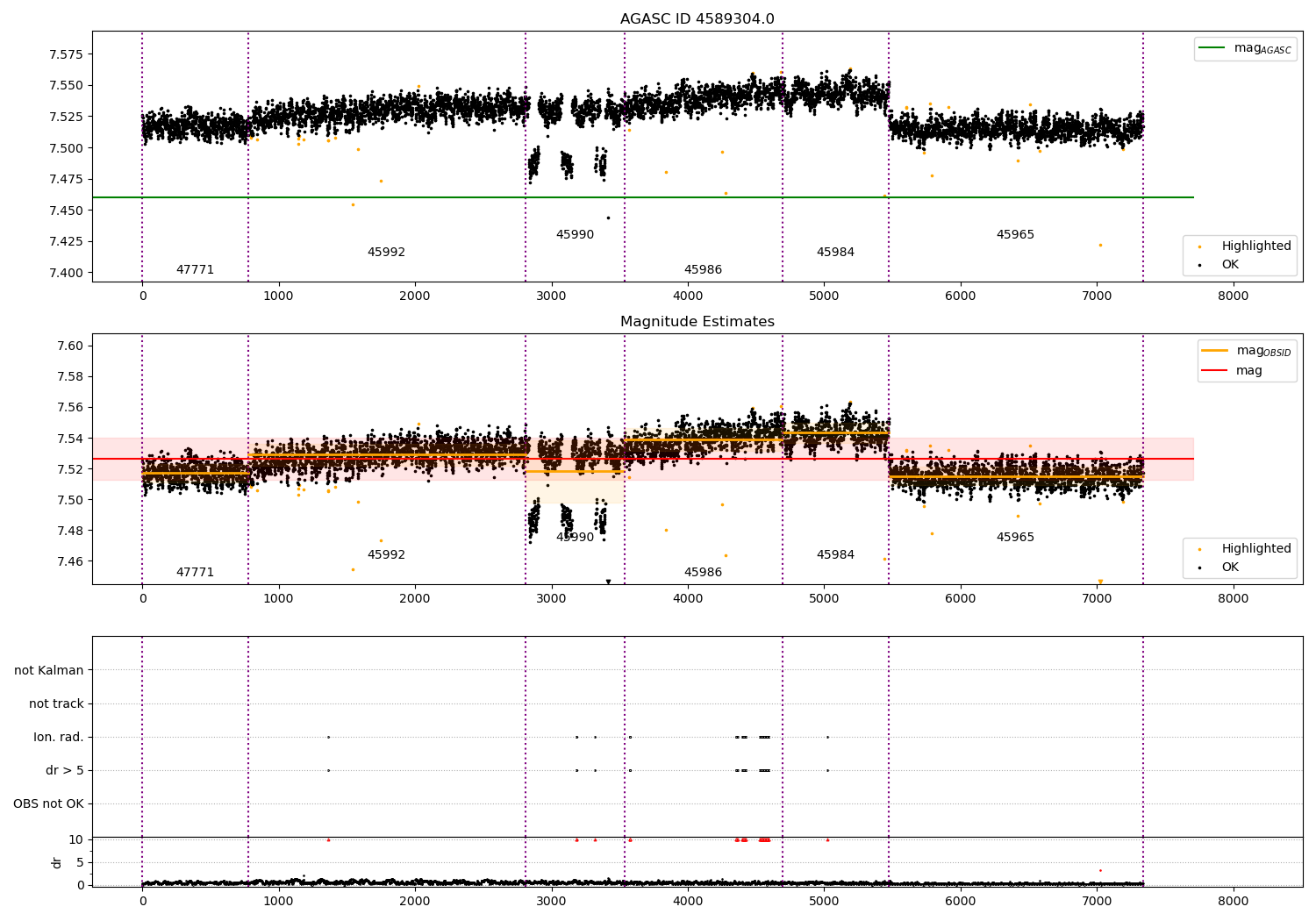The width and height of the screenshot is (1316, 921).
Task: Click the black outlier point below obsid 45990 data
Action: tap(608, 218)
